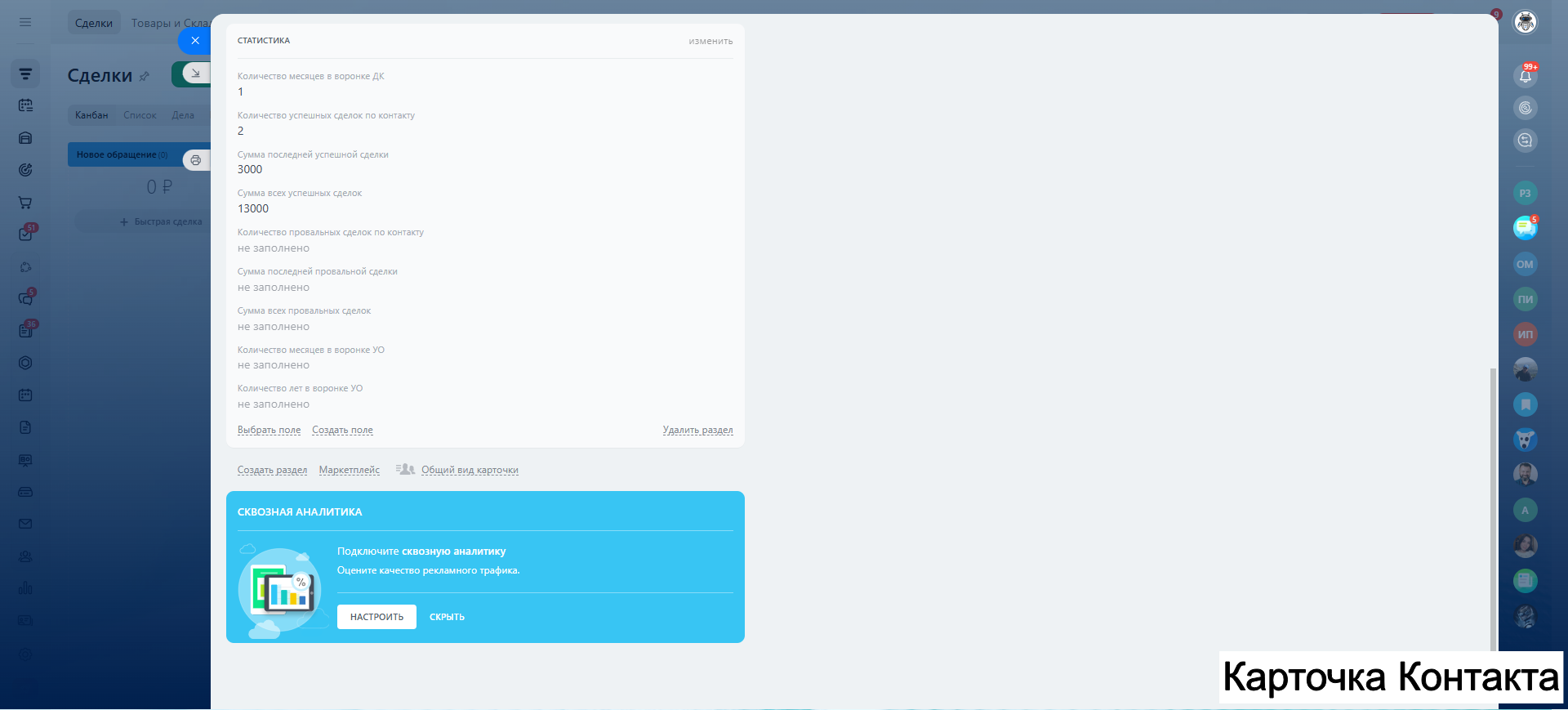Open the ОМ chat avatar
1568x710 pixels.
click(x=1526, y=264)
